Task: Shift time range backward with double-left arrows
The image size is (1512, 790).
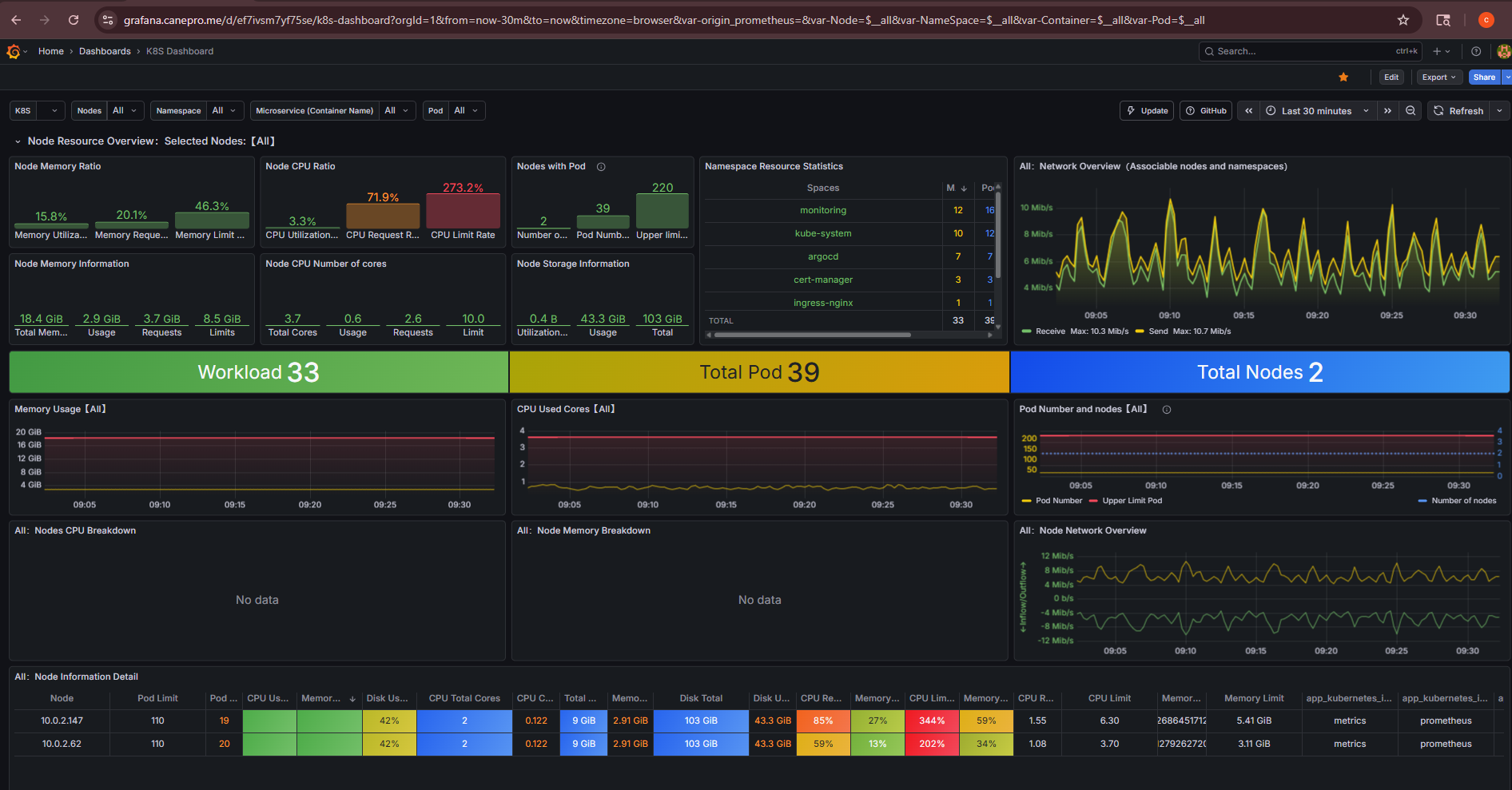Action: [1248, 111]
